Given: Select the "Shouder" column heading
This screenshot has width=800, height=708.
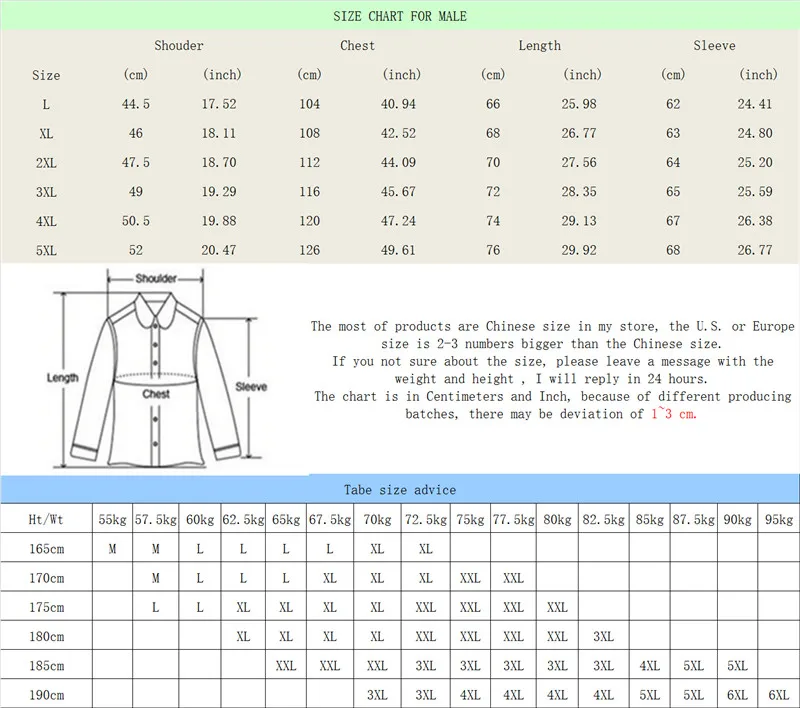Looking at the screenshot, I should click(179, 45).
